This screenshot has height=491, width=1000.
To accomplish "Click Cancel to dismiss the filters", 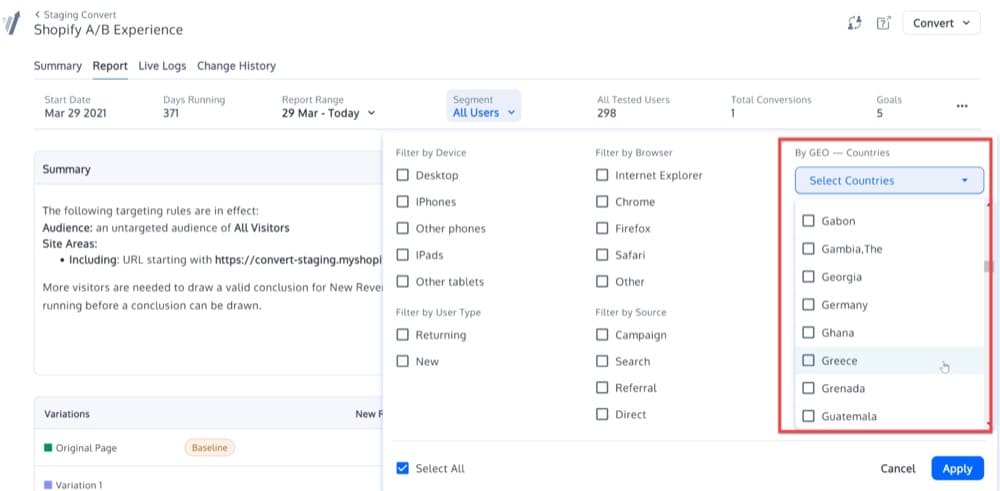I will click(x=897, y=468).
